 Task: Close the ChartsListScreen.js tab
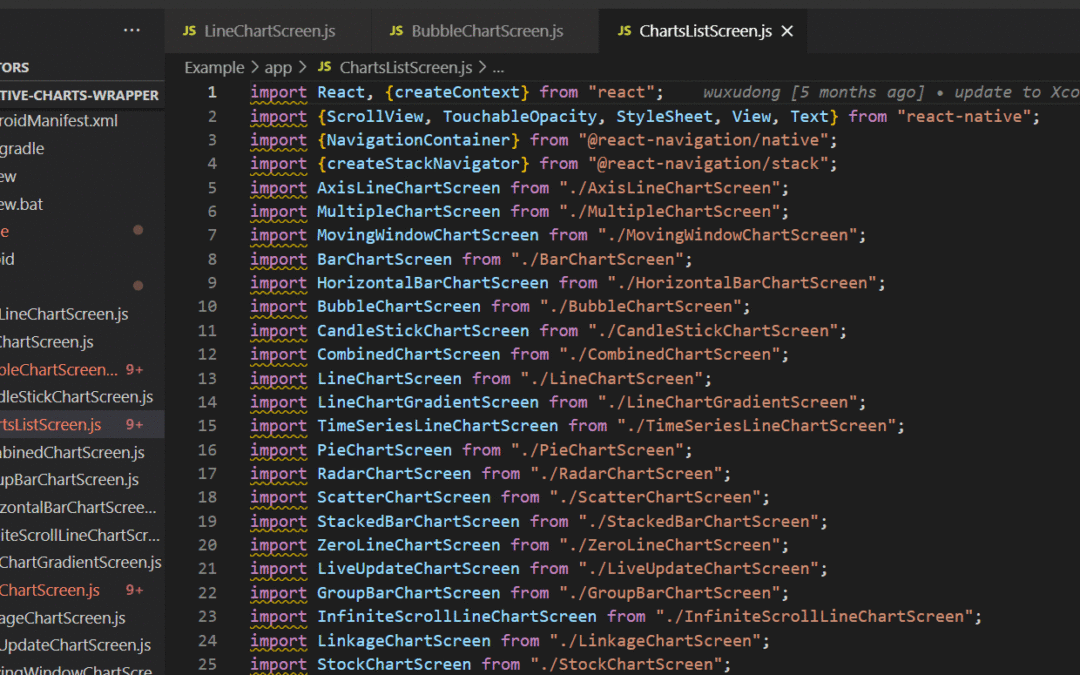point(787,31)
